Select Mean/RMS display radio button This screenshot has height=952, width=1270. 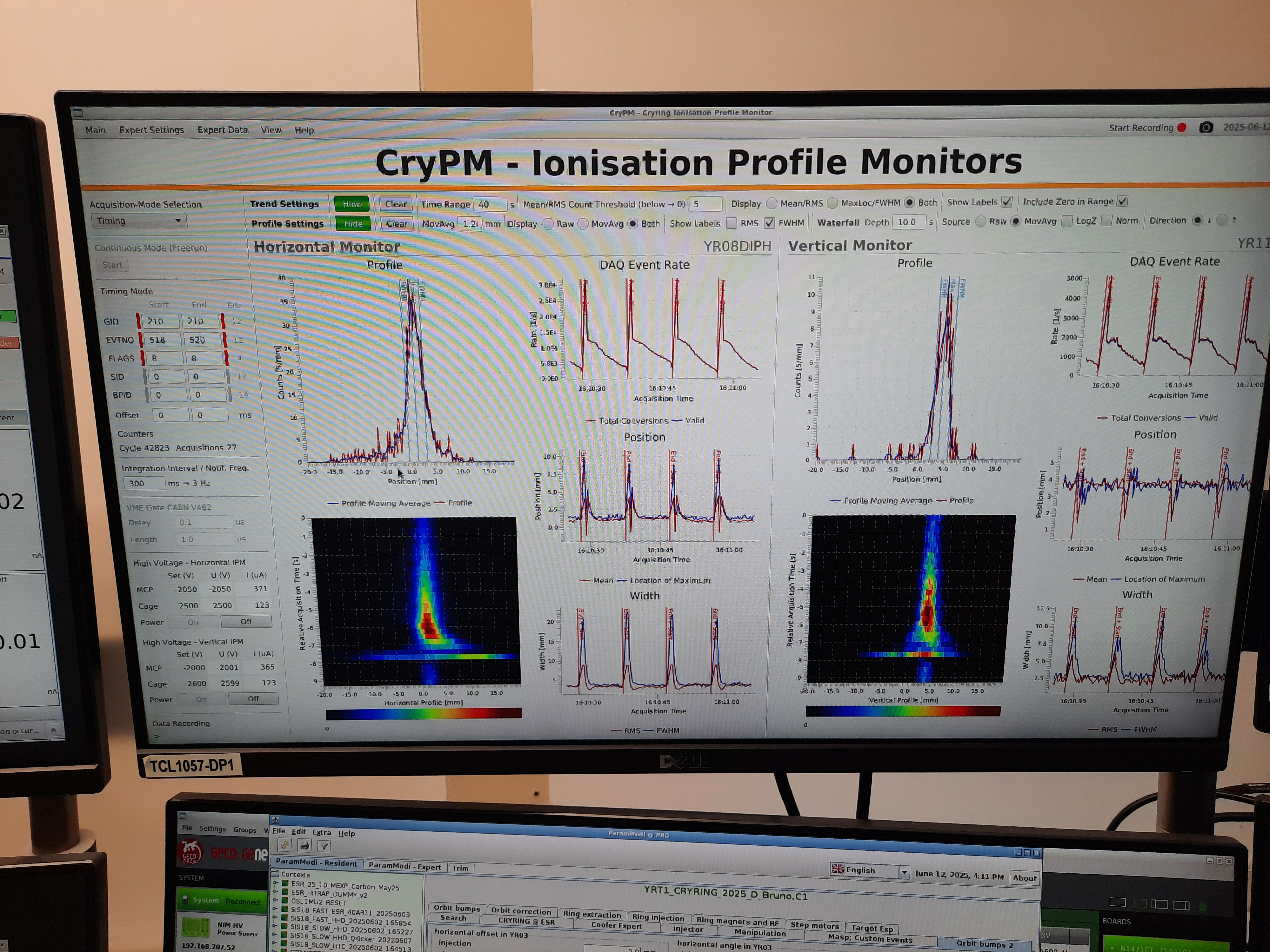point(772,204)
